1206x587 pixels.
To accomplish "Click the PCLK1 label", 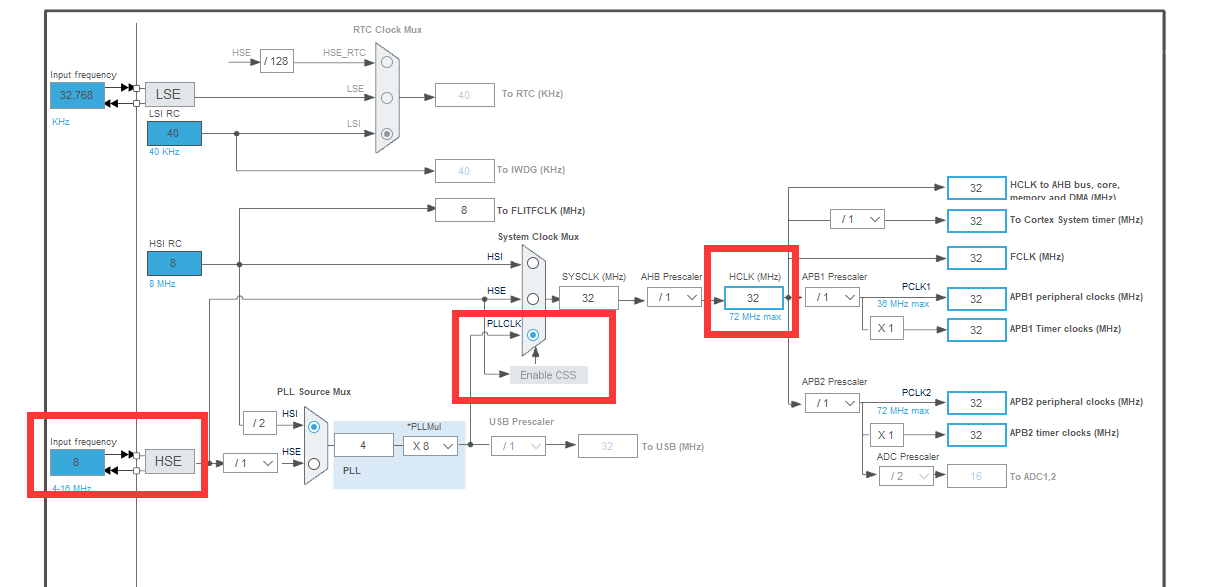I will (916, 286).
